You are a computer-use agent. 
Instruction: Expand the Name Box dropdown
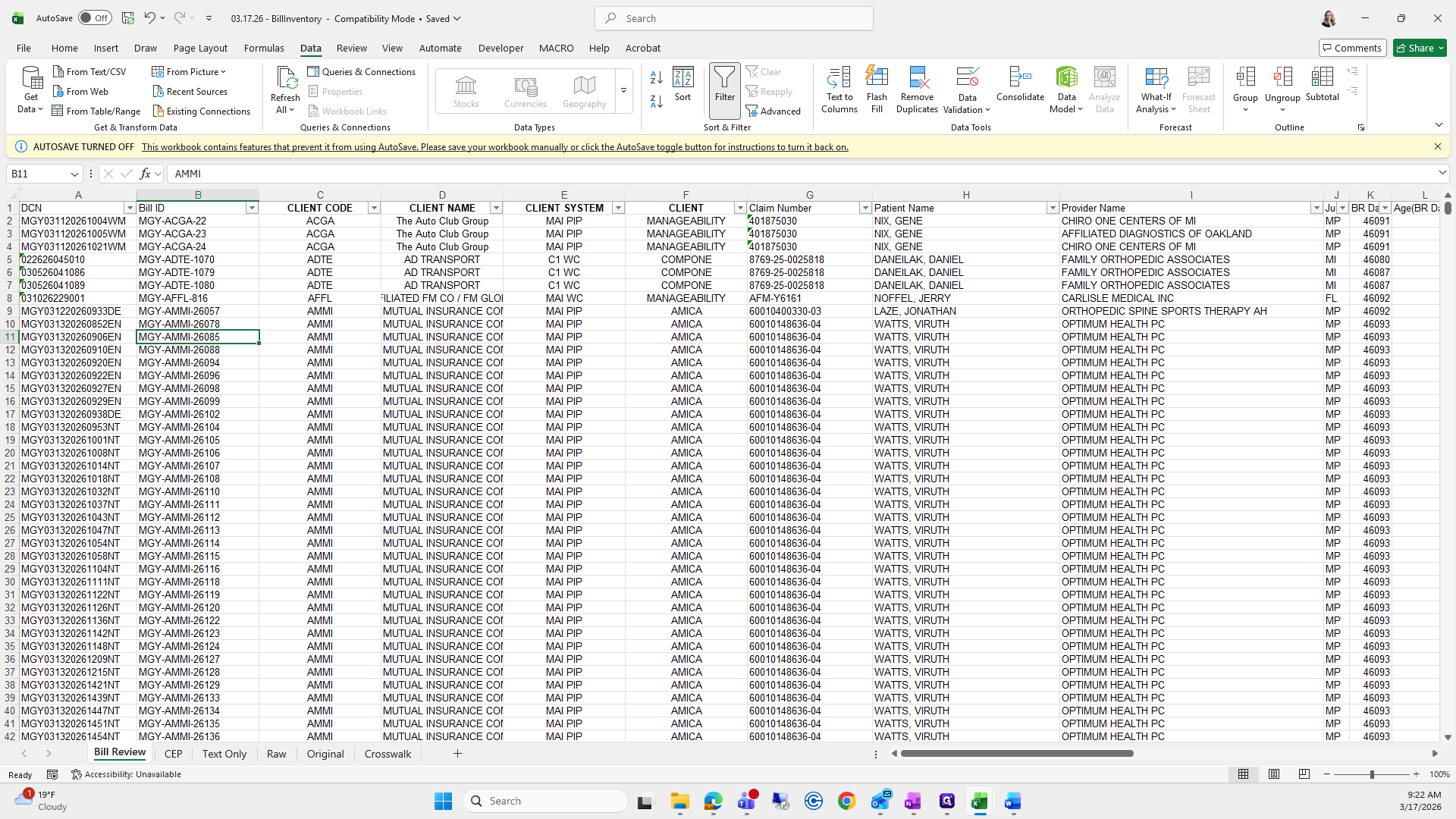click(x=74, y=174)
